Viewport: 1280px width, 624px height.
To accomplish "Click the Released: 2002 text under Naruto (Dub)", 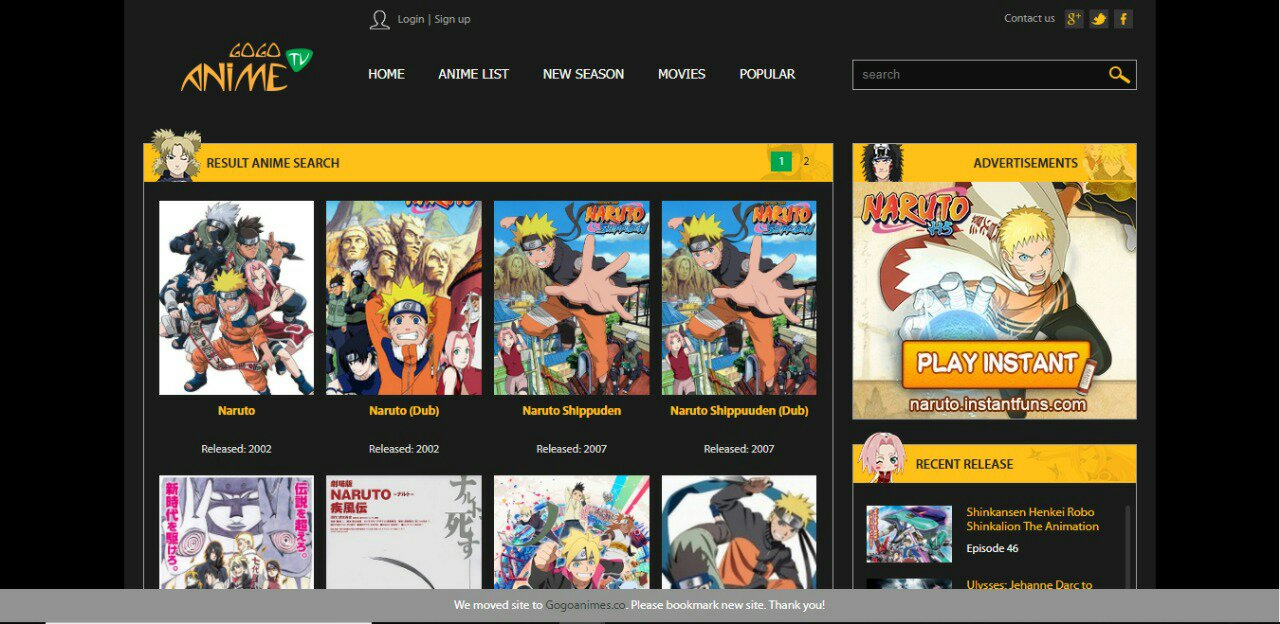I will 404,449.
